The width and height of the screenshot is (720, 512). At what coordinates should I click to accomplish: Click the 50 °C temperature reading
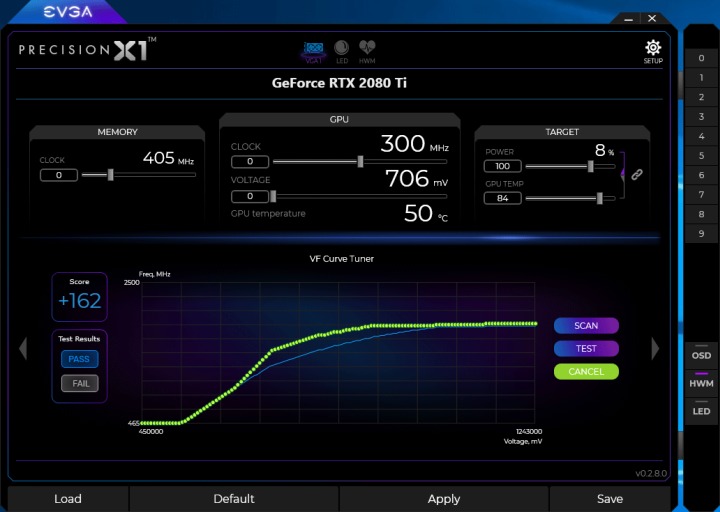pyautogui.click(x=426, y=214)
